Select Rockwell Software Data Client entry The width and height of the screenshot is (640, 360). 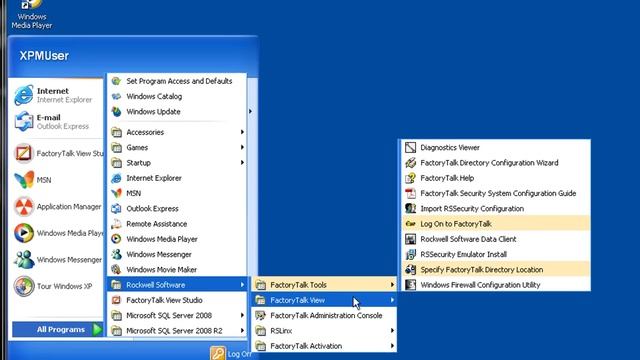coord(496,239)
